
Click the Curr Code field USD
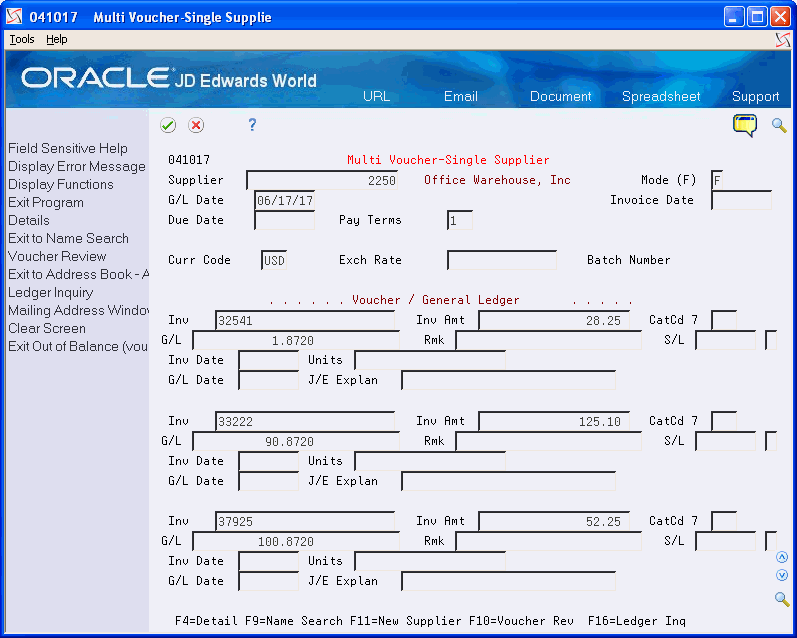pyautogui.click(x=274, y=260)
